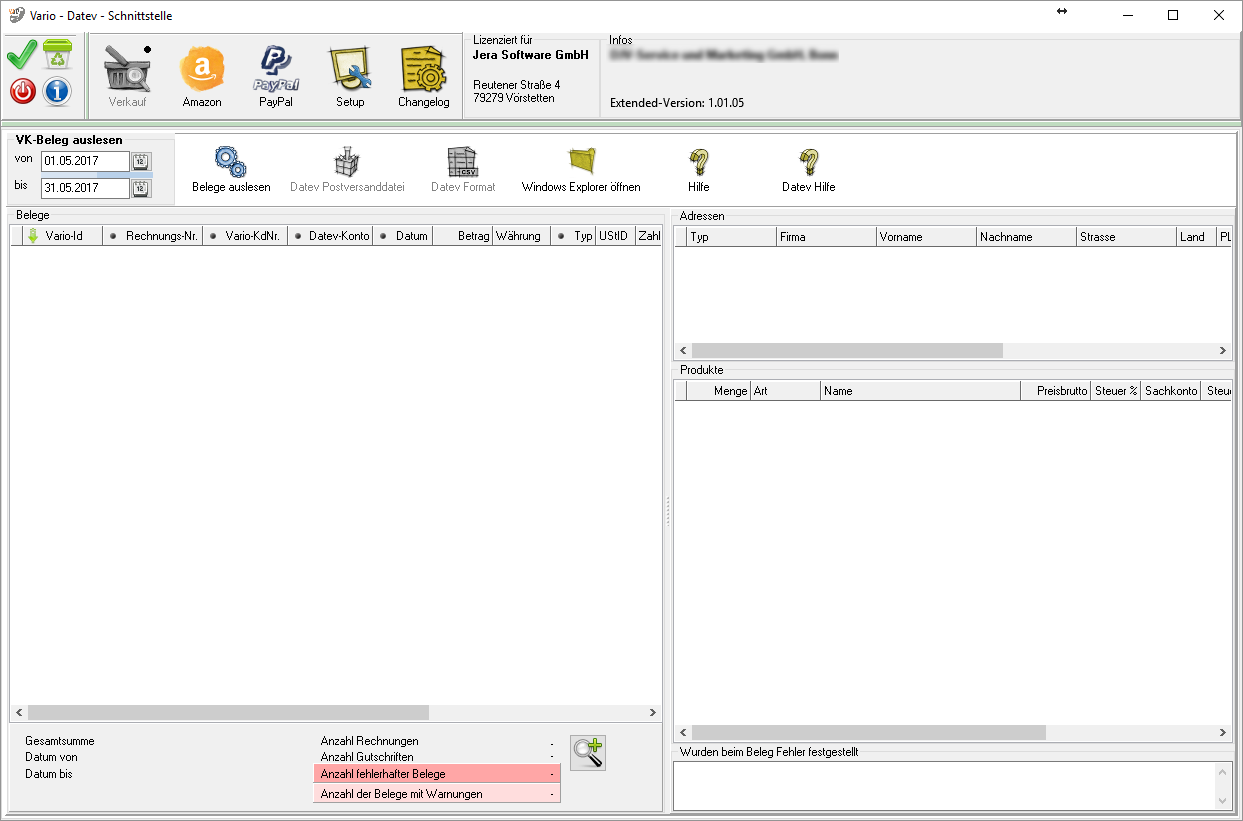Click Belege horizontal scrollbar right arrow
The height and width of the screenshot is (821, 1243).
652,712
